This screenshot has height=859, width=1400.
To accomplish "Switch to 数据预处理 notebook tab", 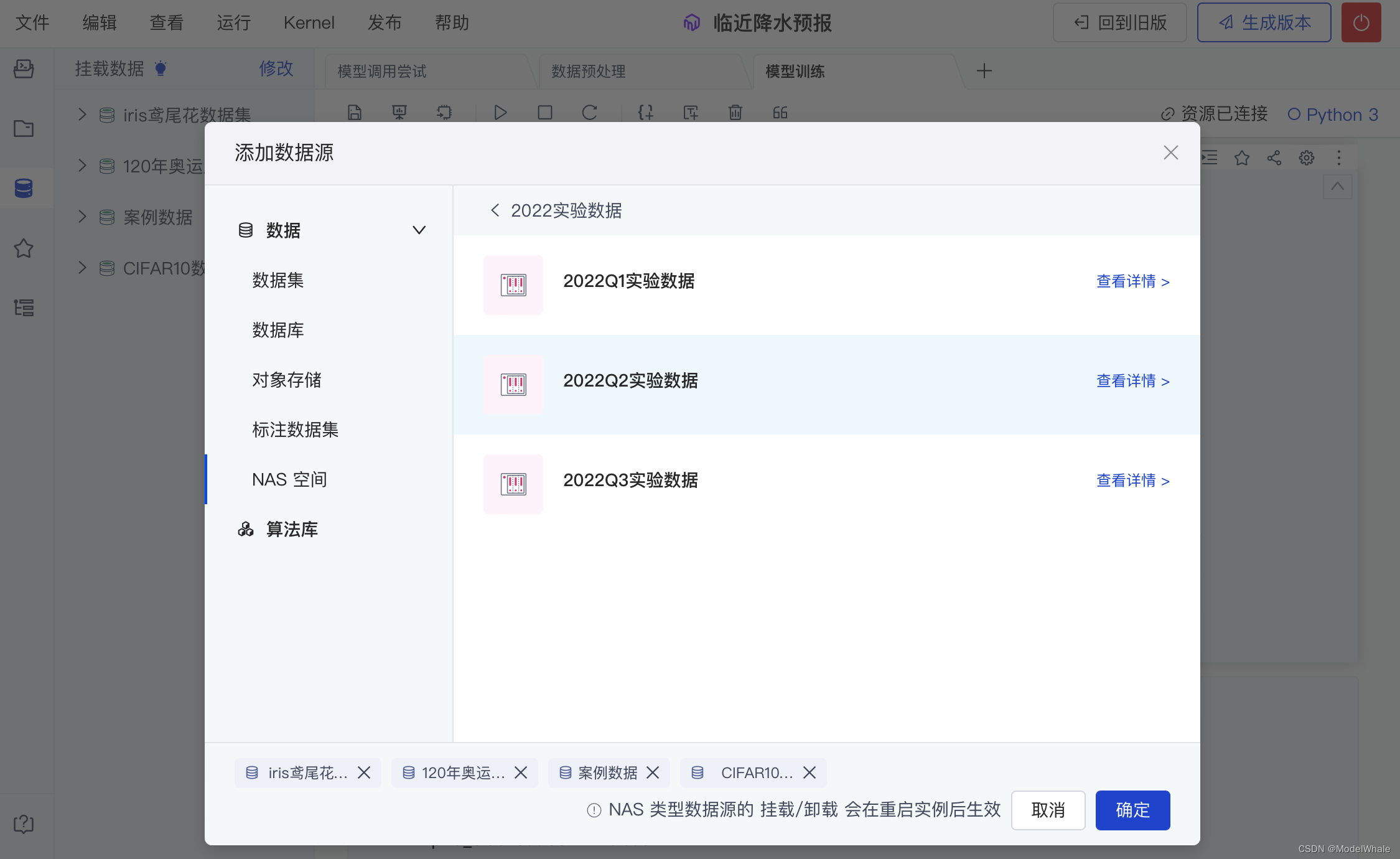I will (588, 72).
